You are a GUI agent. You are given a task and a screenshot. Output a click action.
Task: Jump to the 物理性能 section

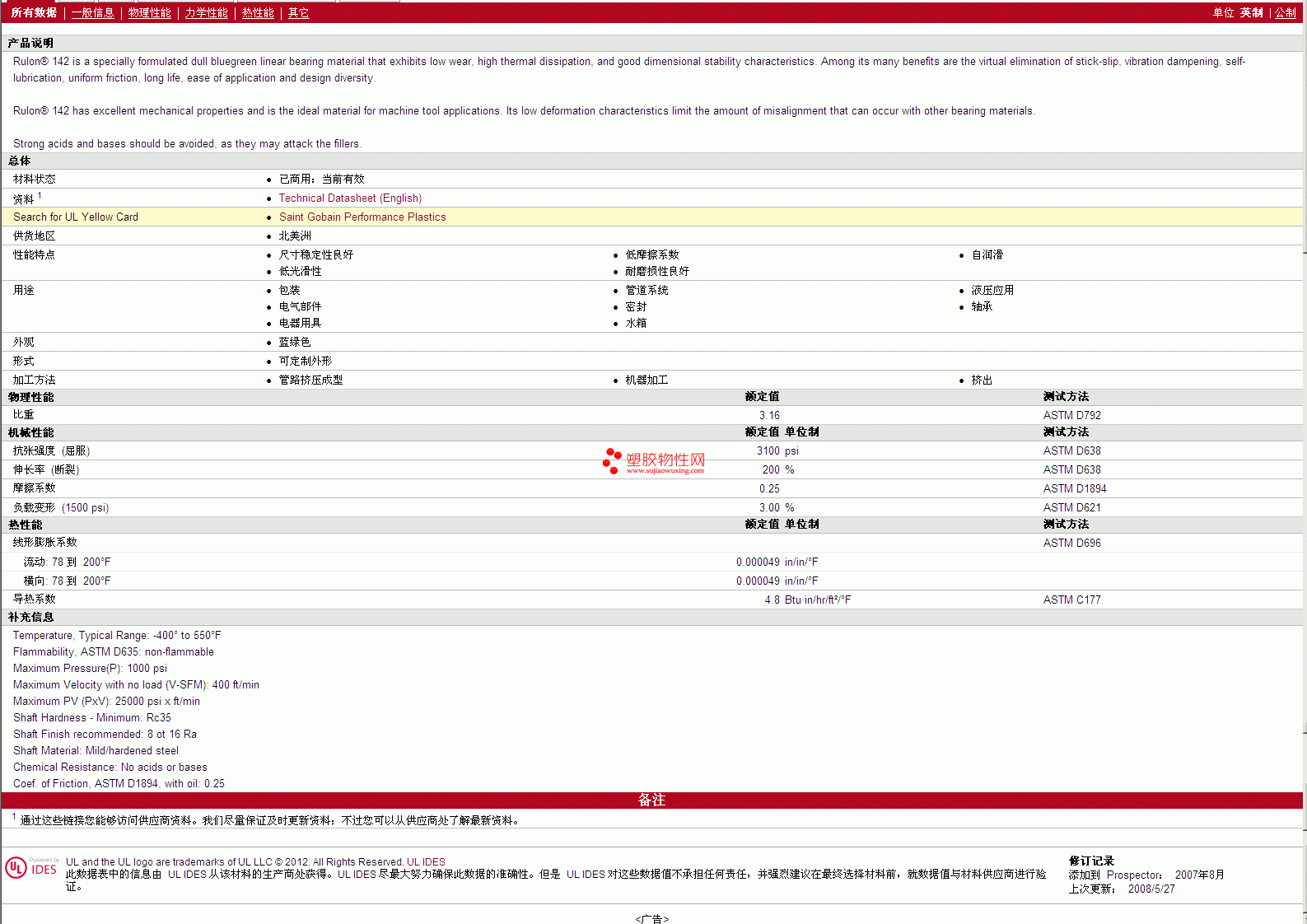click(x=149, y=13)
